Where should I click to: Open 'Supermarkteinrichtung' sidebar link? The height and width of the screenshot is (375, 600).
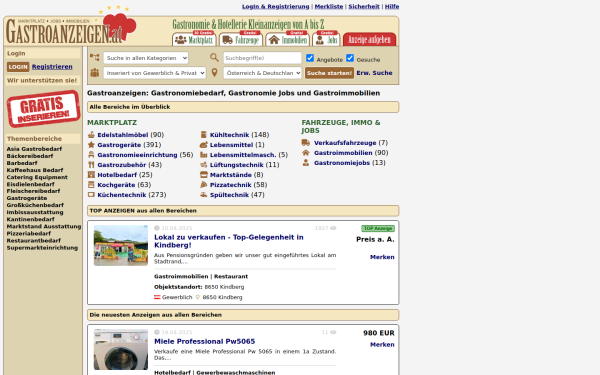coord(42,248)
